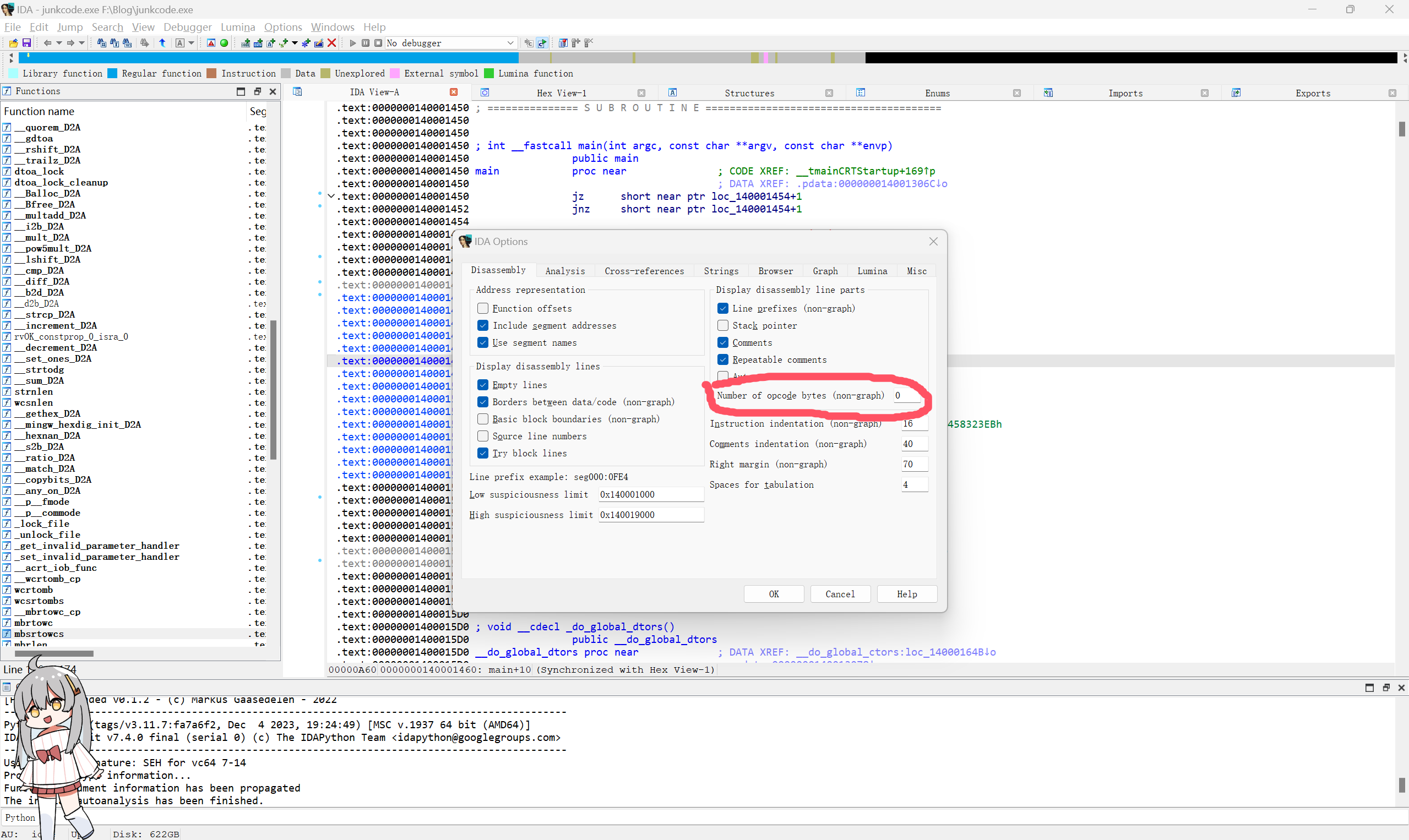The height and width of the screenshot is (840, 1409).
Task: Click the red X delete toolbar icon
Action: pyautogui.click(x=333, y=43)
